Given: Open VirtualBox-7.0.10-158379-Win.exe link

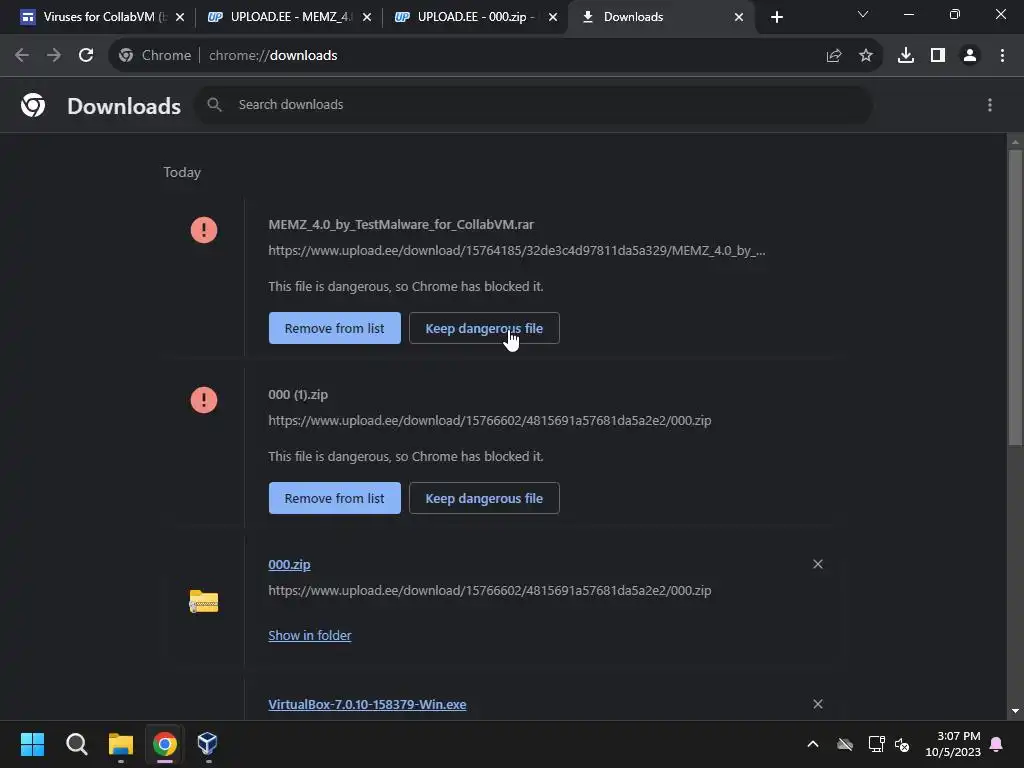Looking at the screenshot, I should (367, 705).
